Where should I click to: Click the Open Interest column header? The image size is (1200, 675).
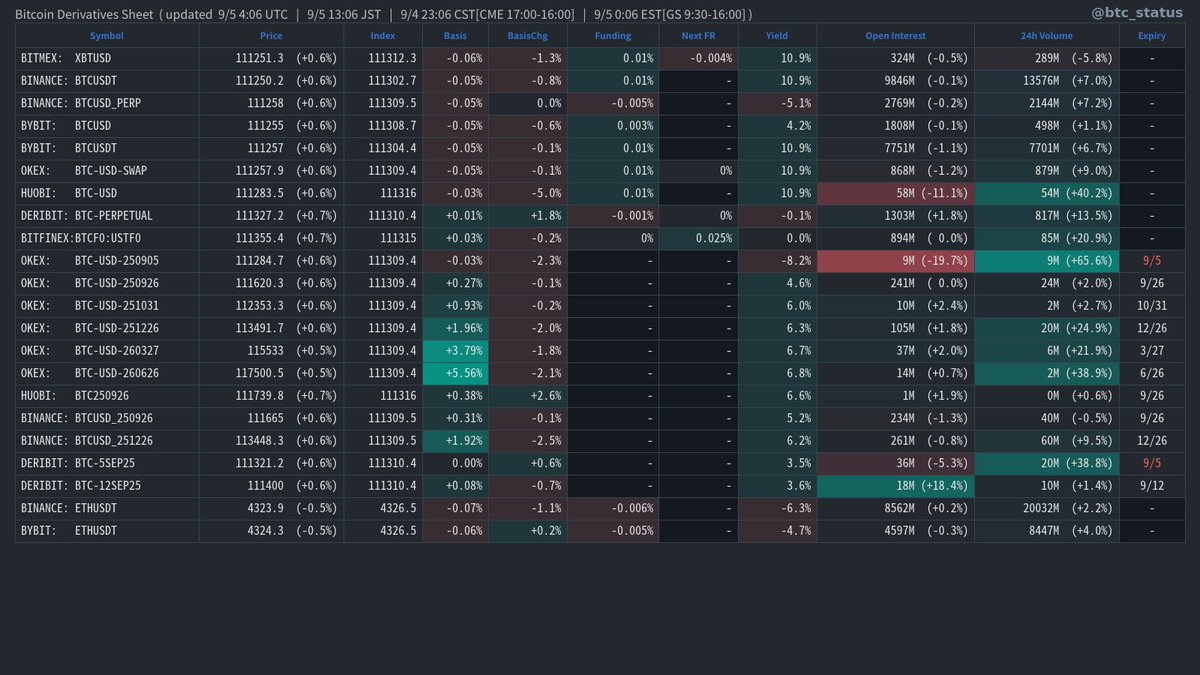pyautogui.click(x=896, y=36)
